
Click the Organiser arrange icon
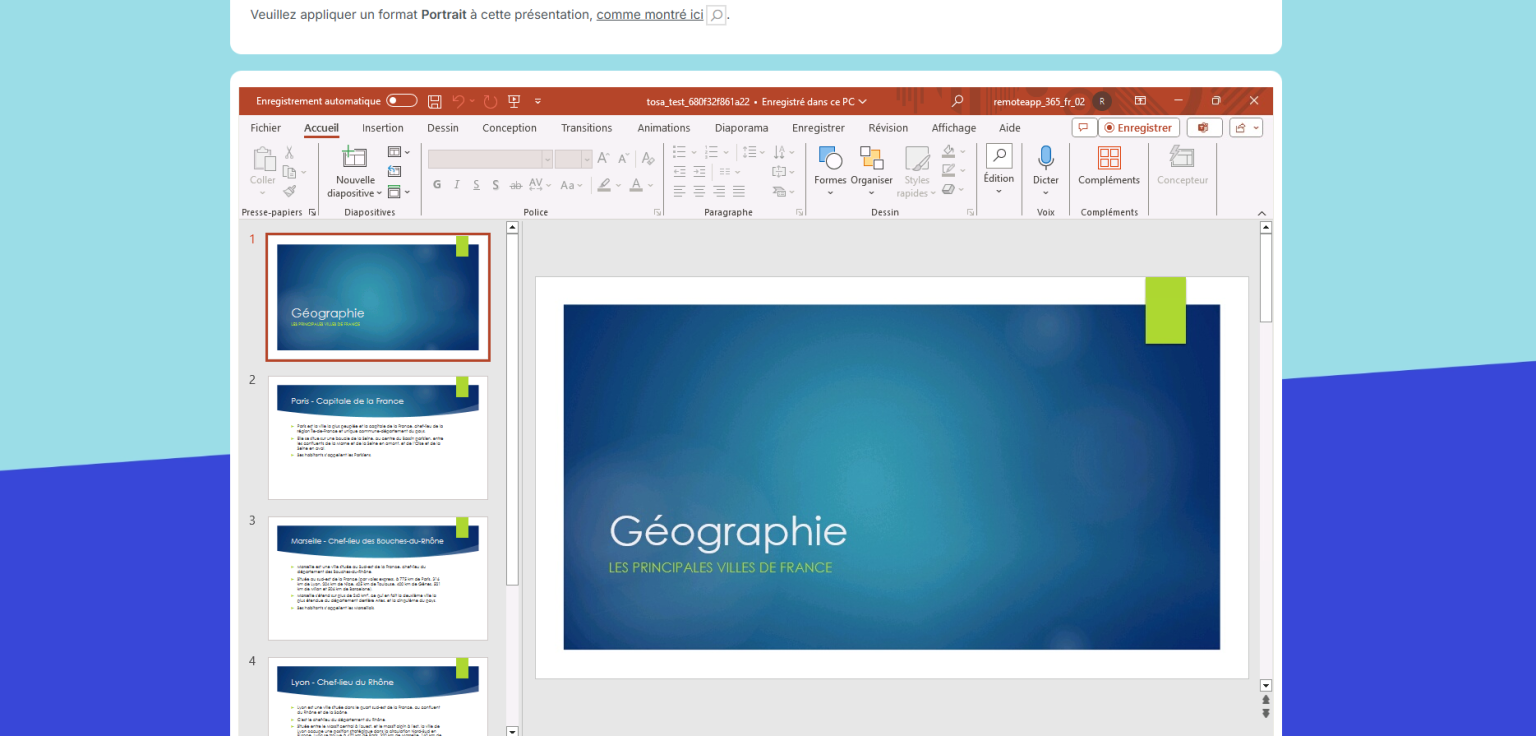coord(871,158)
